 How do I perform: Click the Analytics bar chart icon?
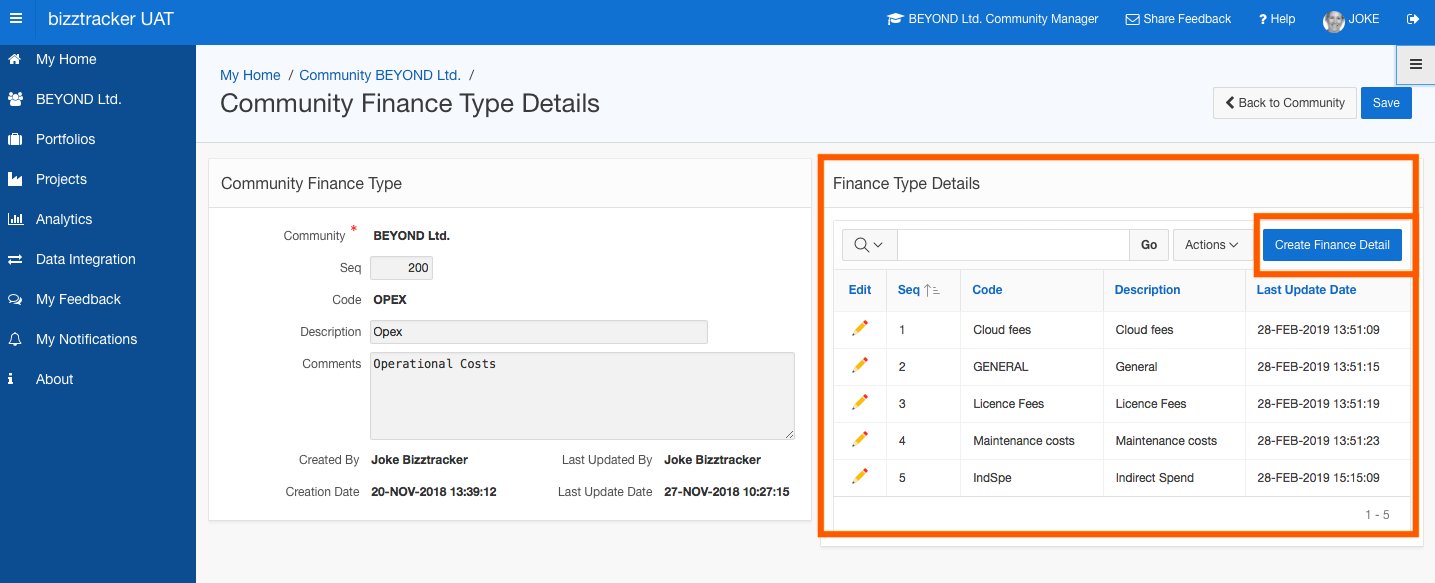[x=15, y=219]
